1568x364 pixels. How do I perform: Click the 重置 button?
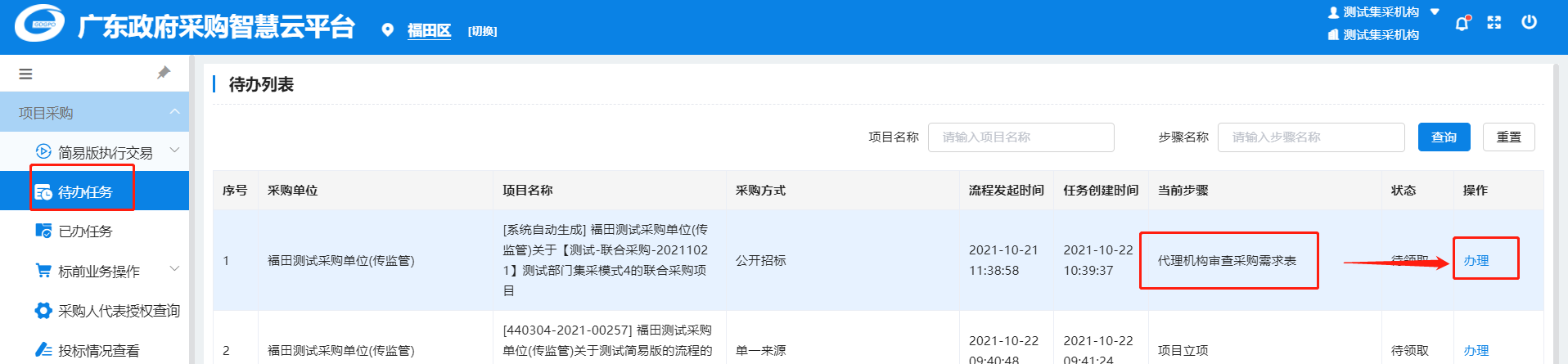(x=1508, y=137)
